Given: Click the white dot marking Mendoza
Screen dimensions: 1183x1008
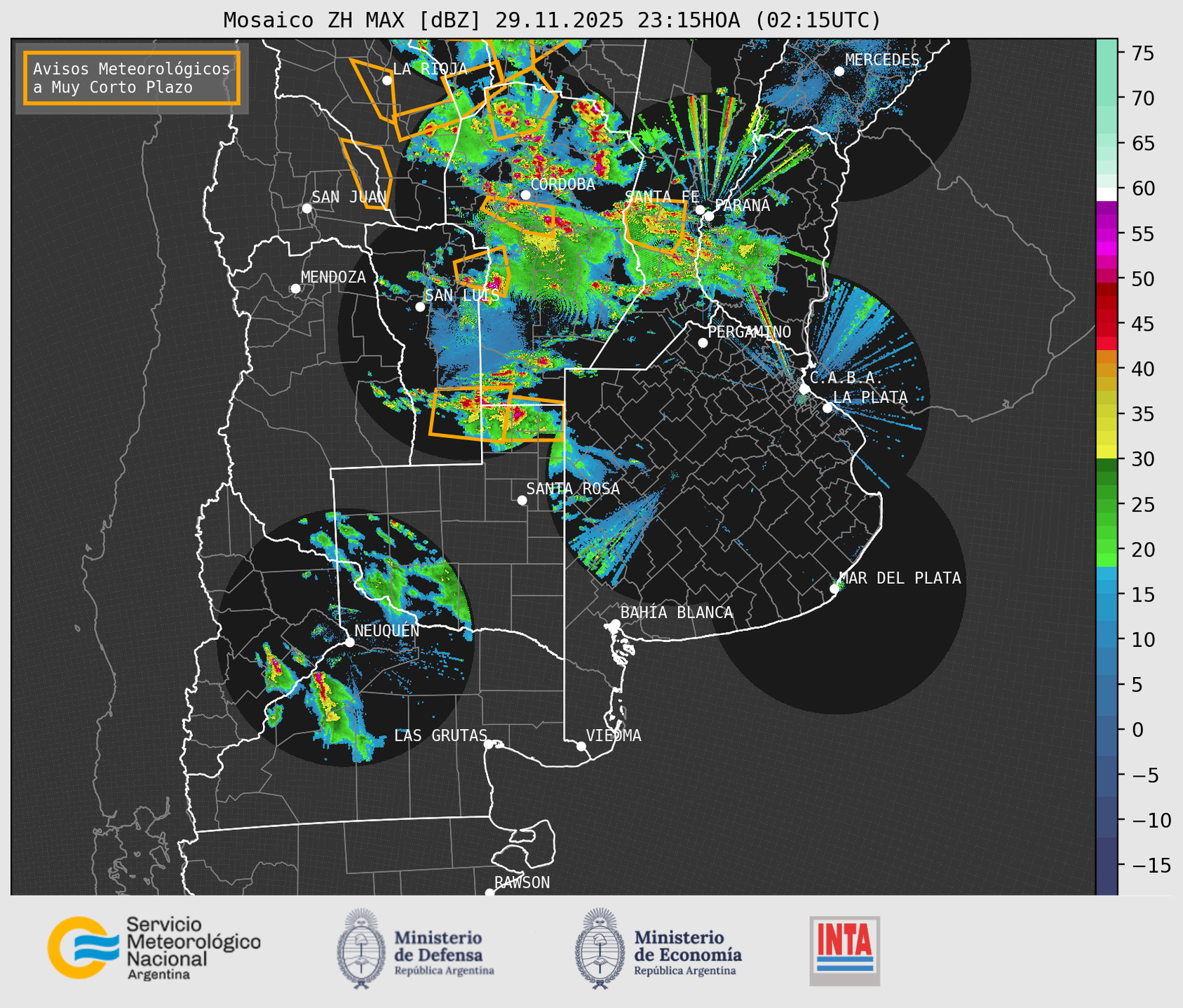Looking at the screenshot, I should (x=296, y=289).
